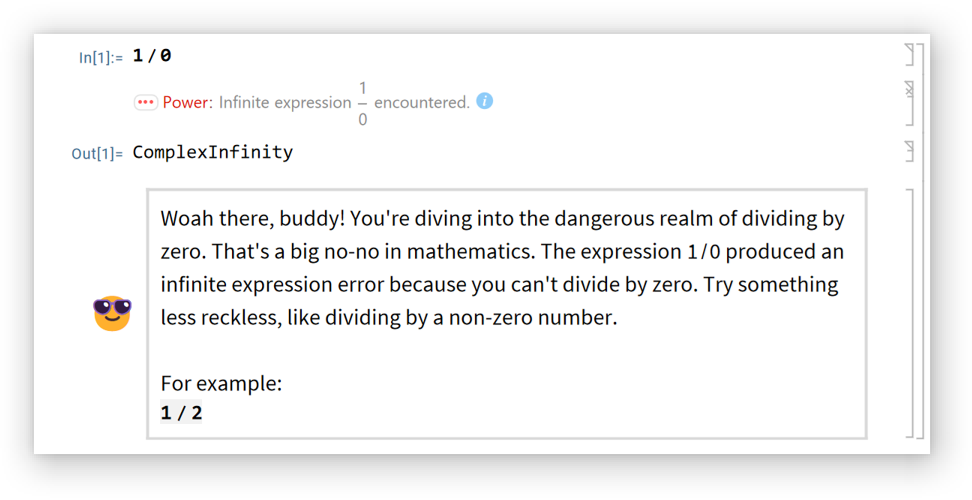
Task: Open the blue info icon beside the error
Action: (x=485, y=101)
